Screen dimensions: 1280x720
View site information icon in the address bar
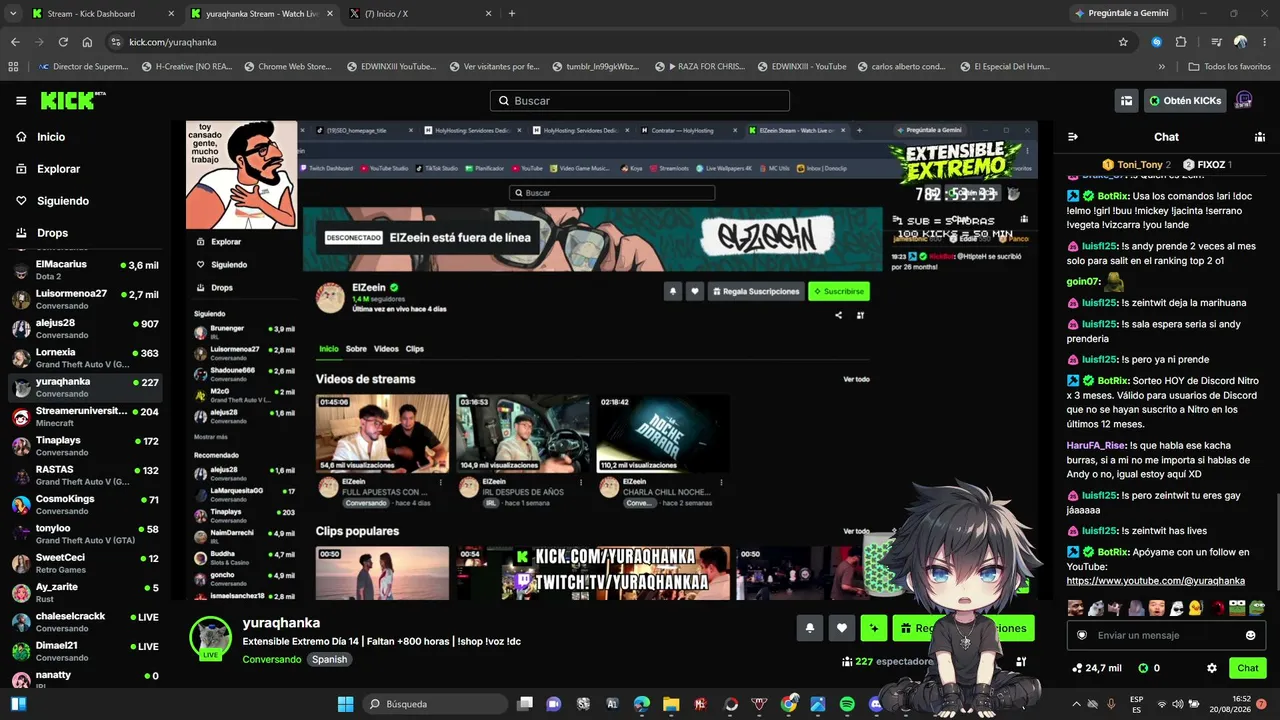tap(116, 42)
